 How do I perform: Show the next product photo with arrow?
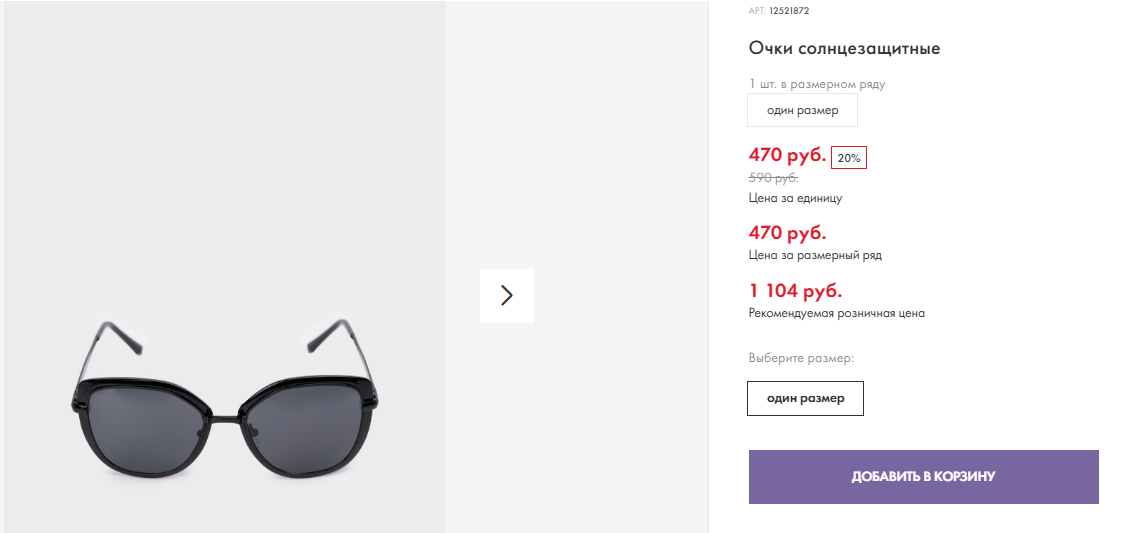pyautogui.click(x=507, y=295)
